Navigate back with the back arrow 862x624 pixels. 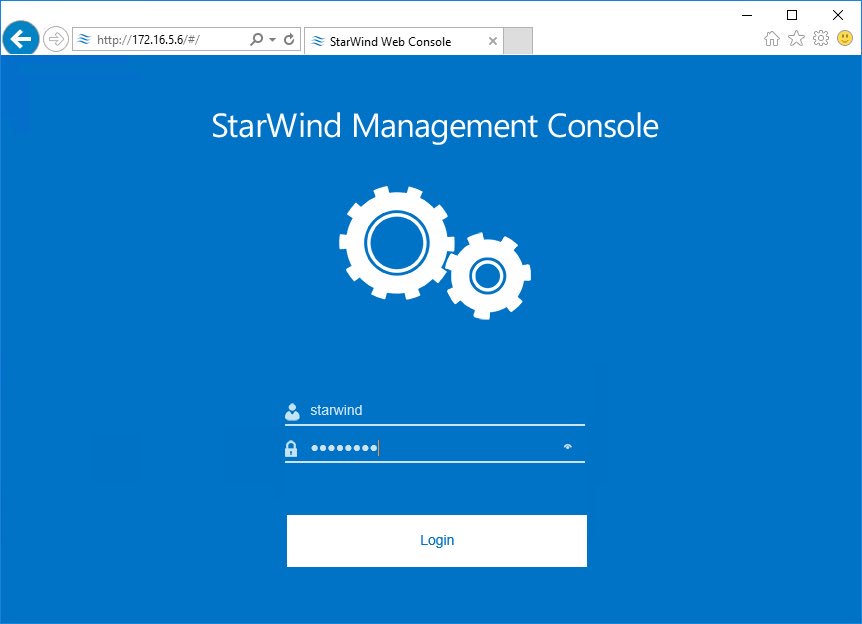(20, 39)
